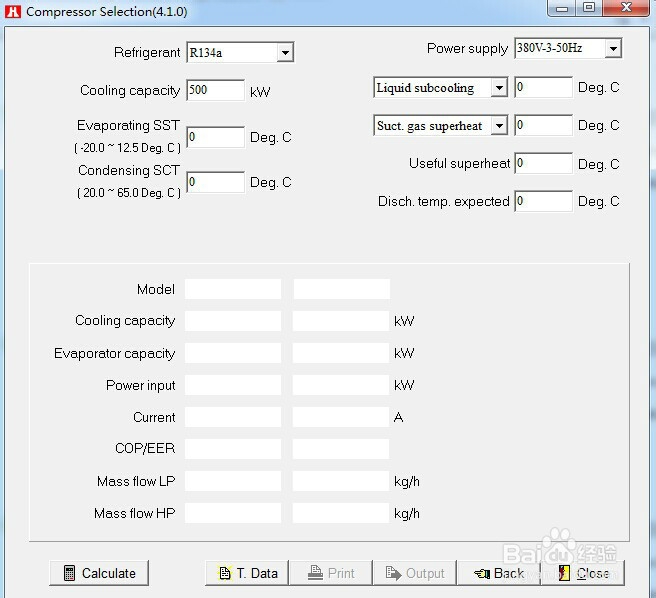Click the Useful superheat label
This screenshot has height=598, width=656.
tap(459, 163)
